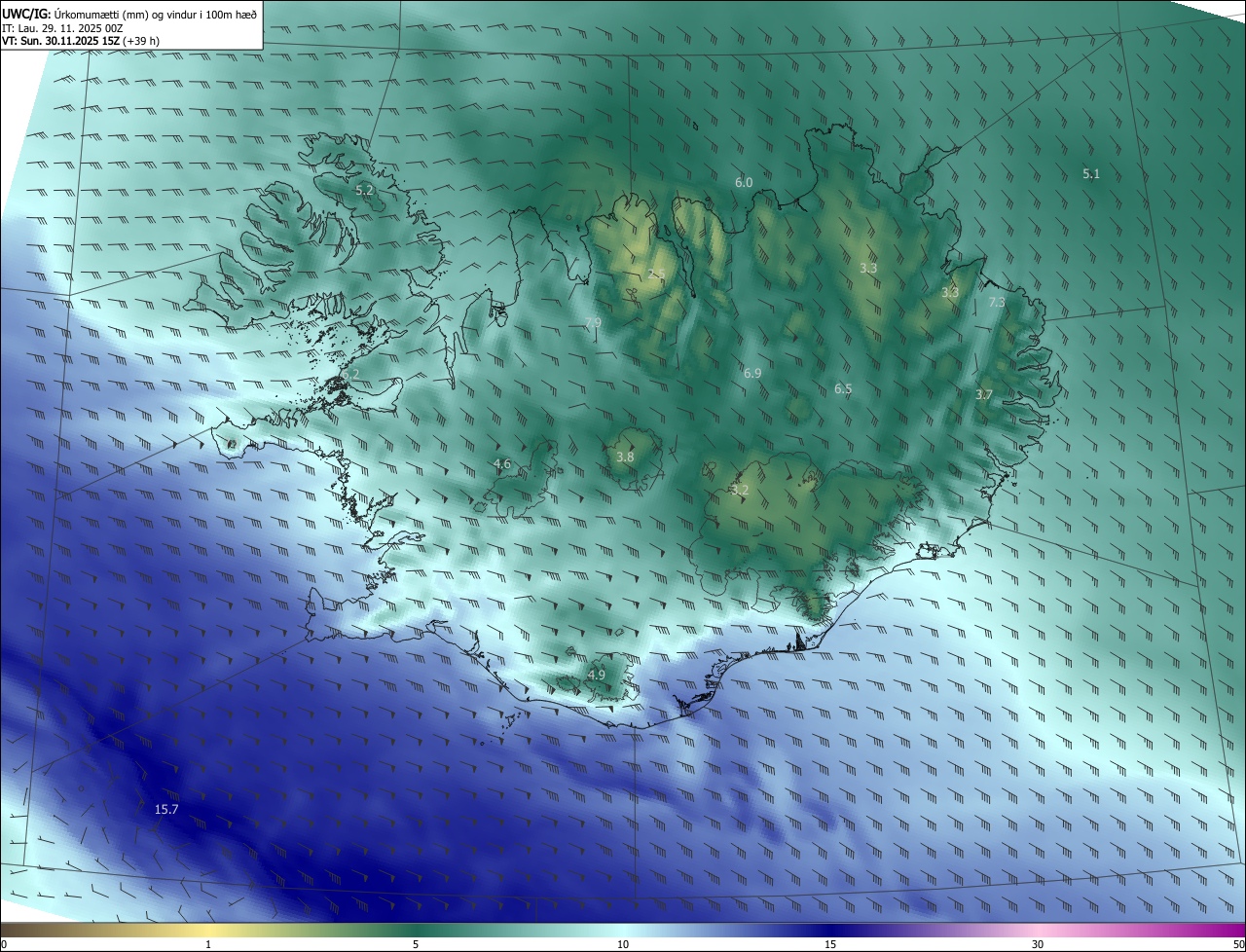Click the 4.6 value label on the map

[501, 464]
